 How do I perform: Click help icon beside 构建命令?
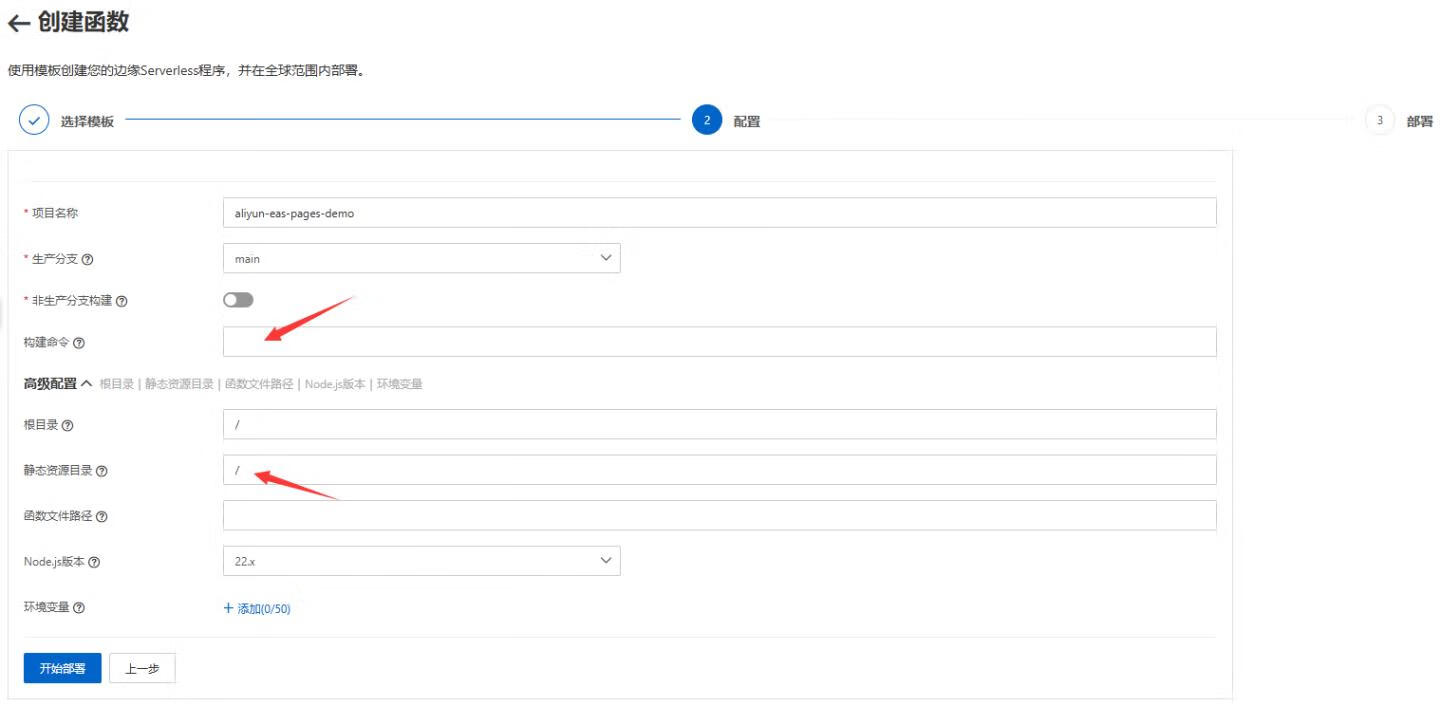pyautogui.click(x=79, y=343)
